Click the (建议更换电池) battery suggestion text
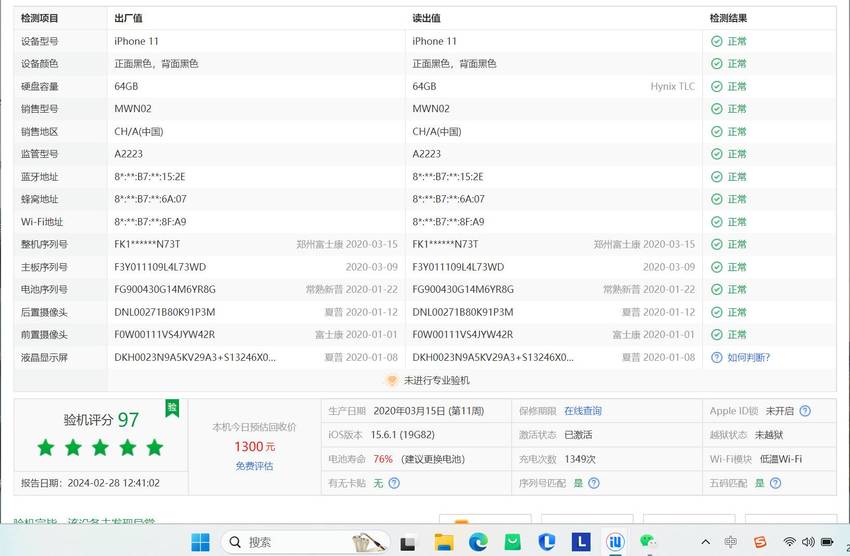Screen dimensions: 850x556 [433, 459]
